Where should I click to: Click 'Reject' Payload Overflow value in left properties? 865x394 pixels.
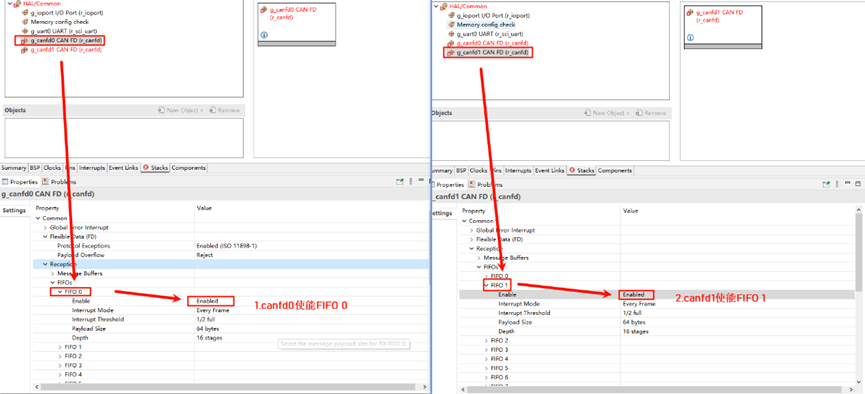pos(205,255)
